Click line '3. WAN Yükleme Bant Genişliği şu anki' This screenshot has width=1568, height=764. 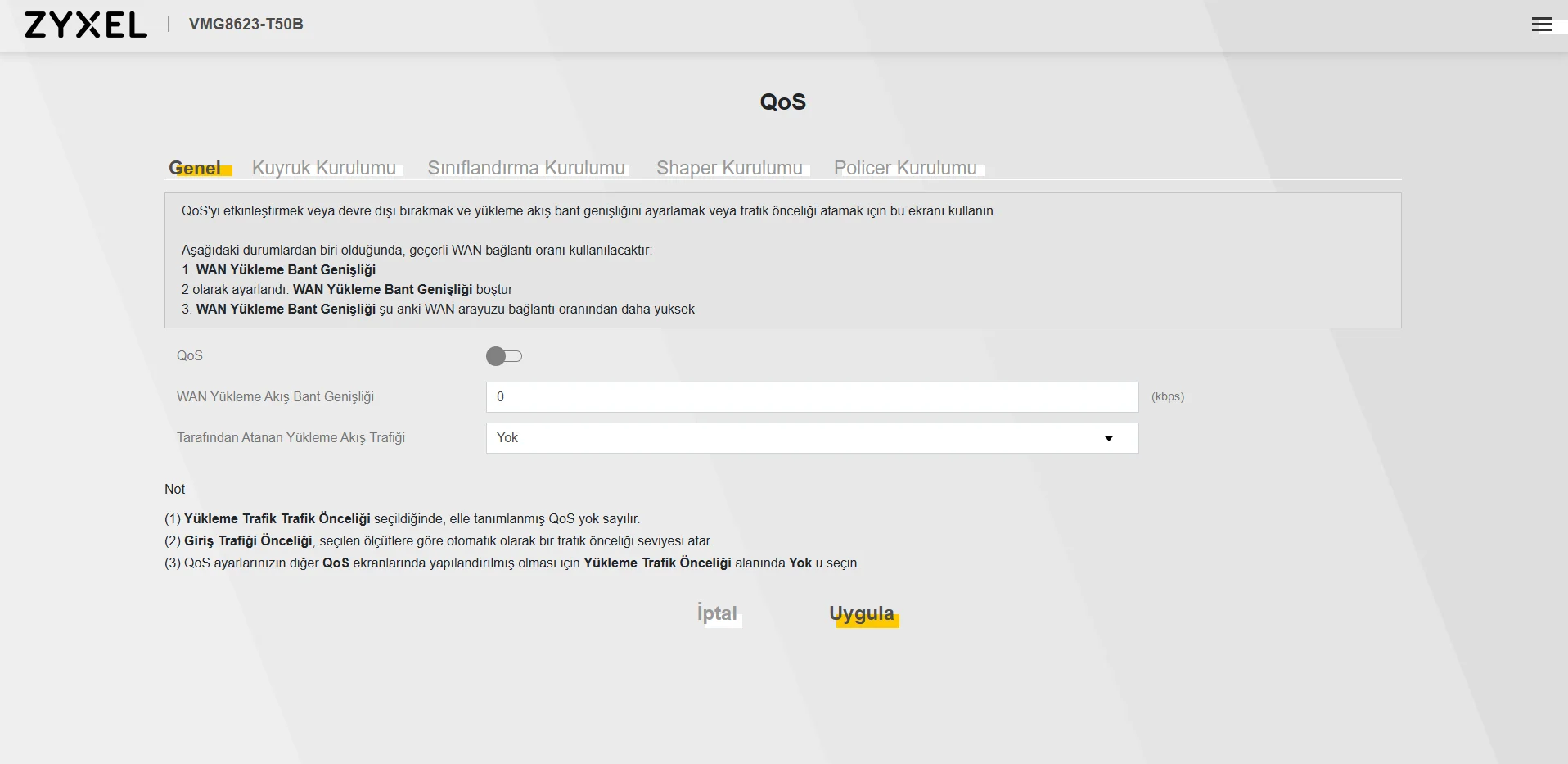click(438, 310)
